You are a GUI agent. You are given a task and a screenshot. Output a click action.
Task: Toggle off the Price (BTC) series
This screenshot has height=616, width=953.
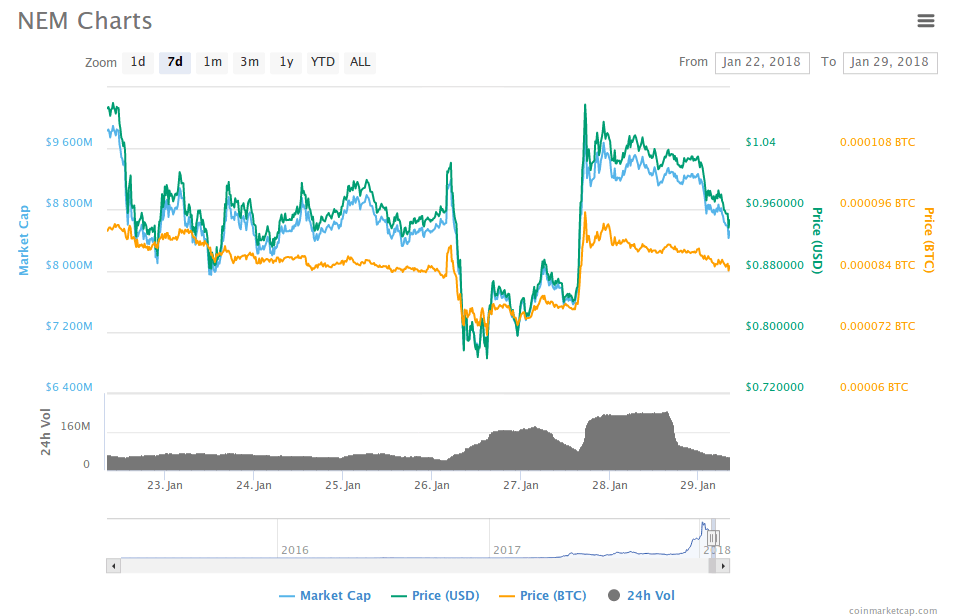click(542, 595)
